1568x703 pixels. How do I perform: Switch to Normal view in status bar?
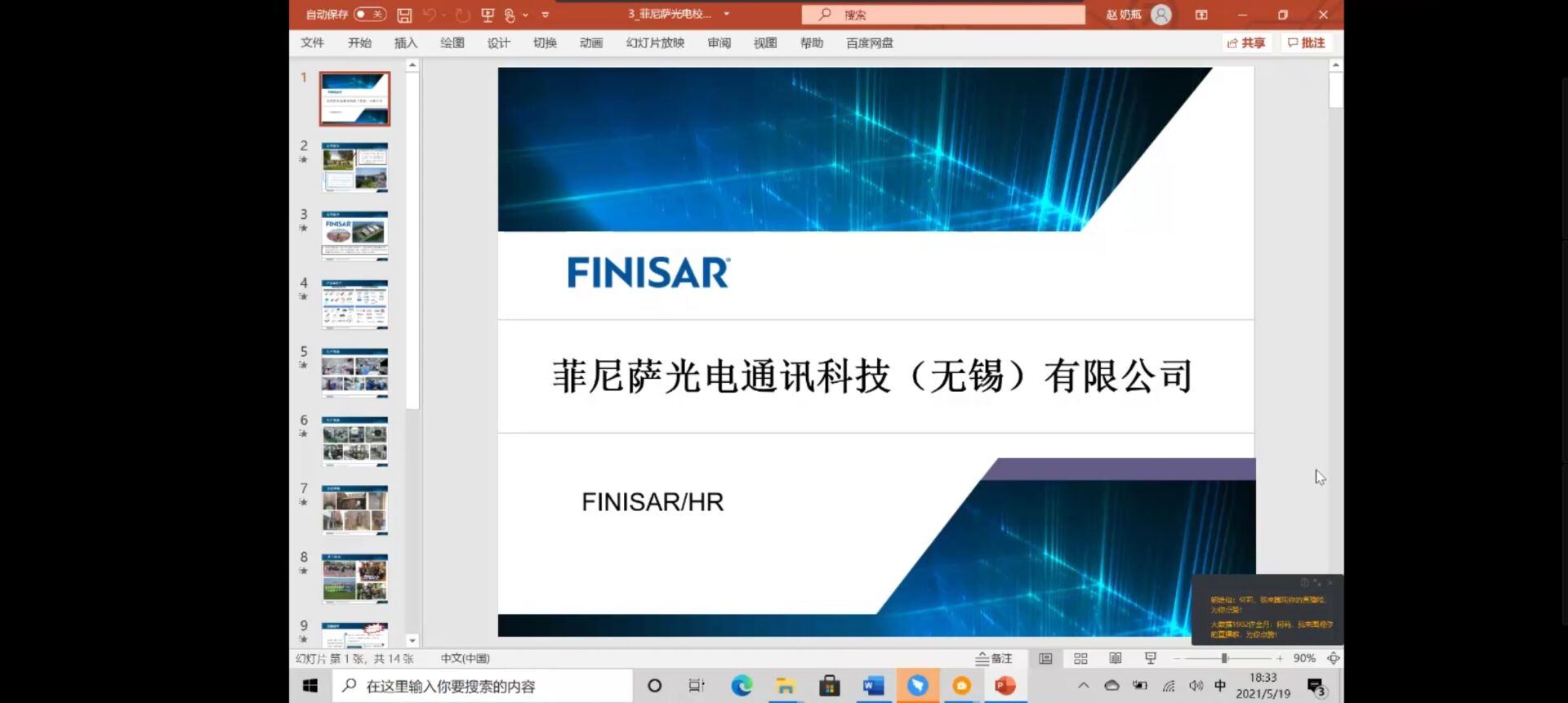coord(1045,658)
